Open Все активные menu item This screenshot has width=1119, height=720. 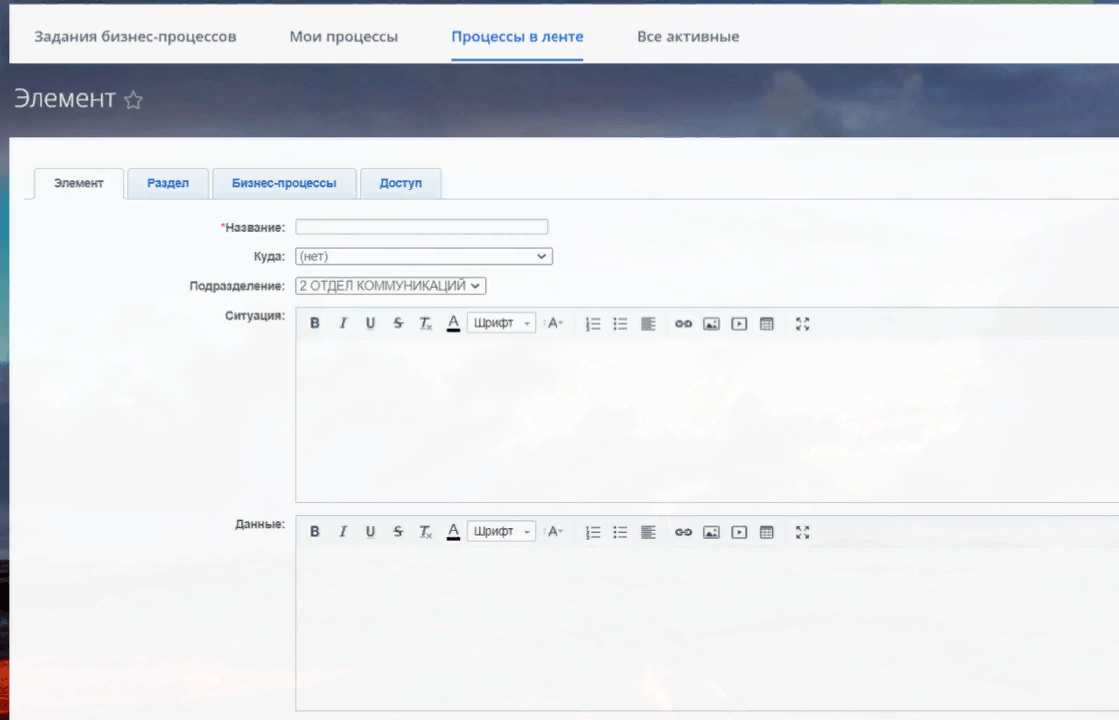pos(688,36)
